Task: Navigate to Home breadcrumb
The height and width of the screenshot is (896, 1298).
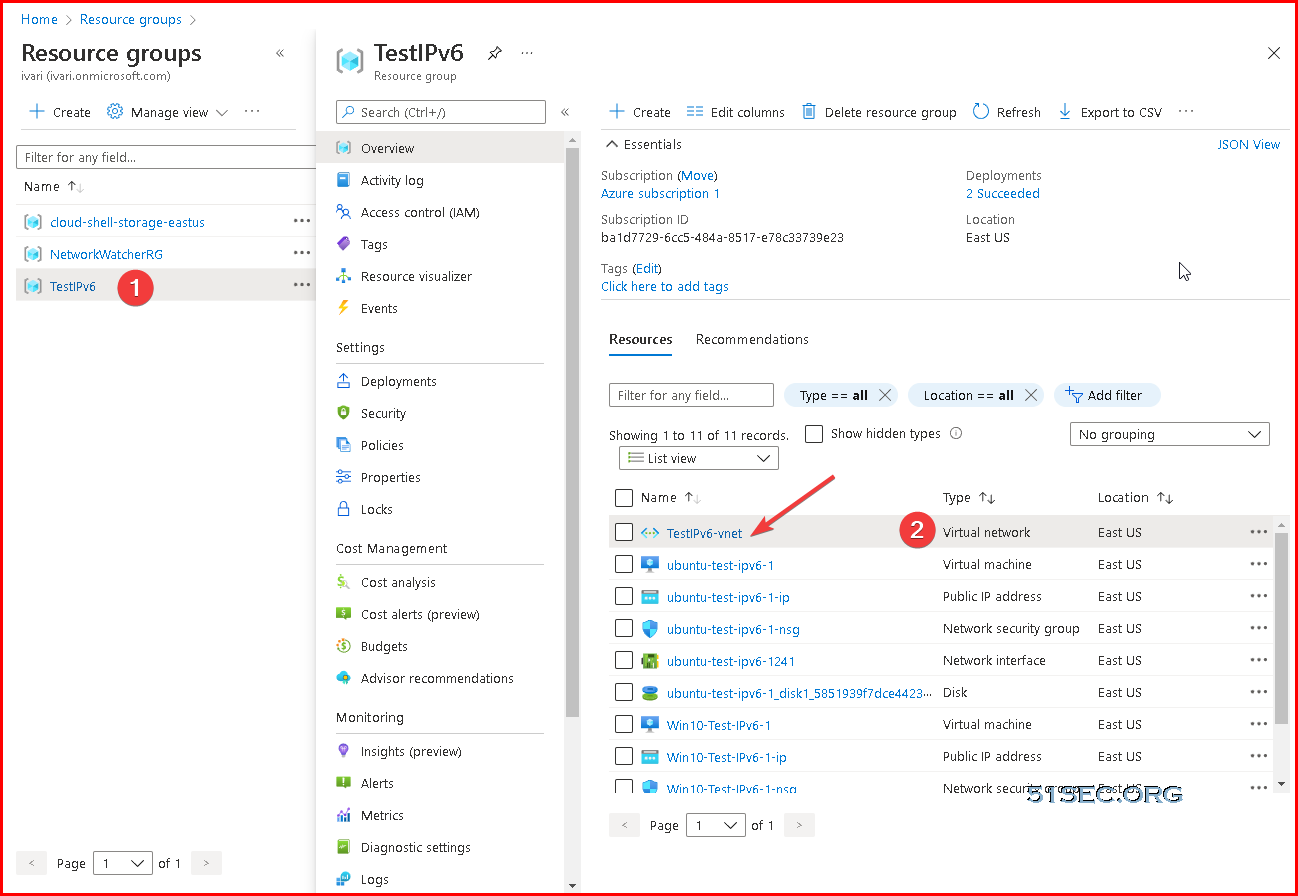Action: point(39,19)
